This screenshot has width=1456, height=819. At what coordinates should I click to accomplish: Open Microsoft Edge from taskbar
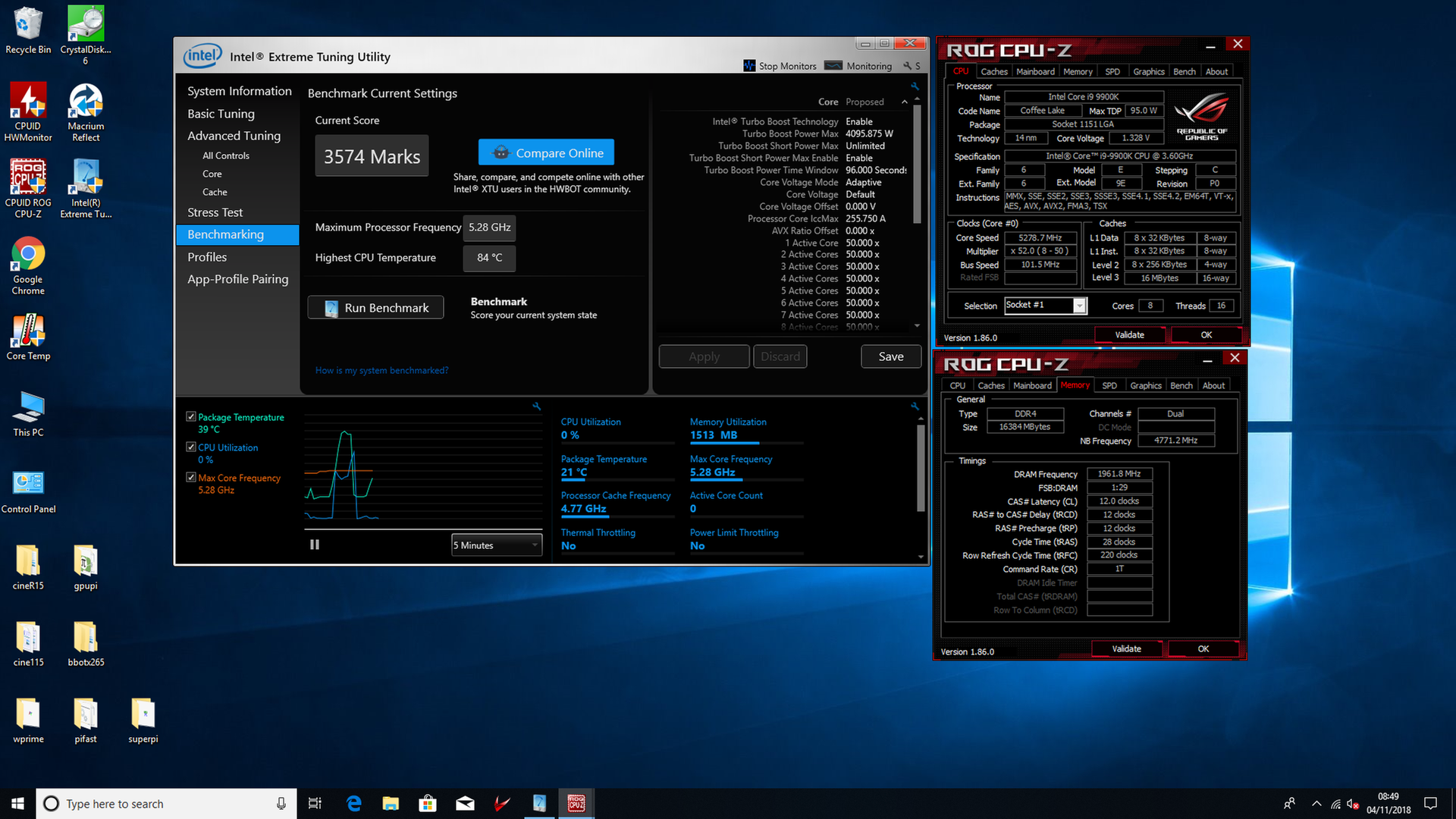click(353, 803)
